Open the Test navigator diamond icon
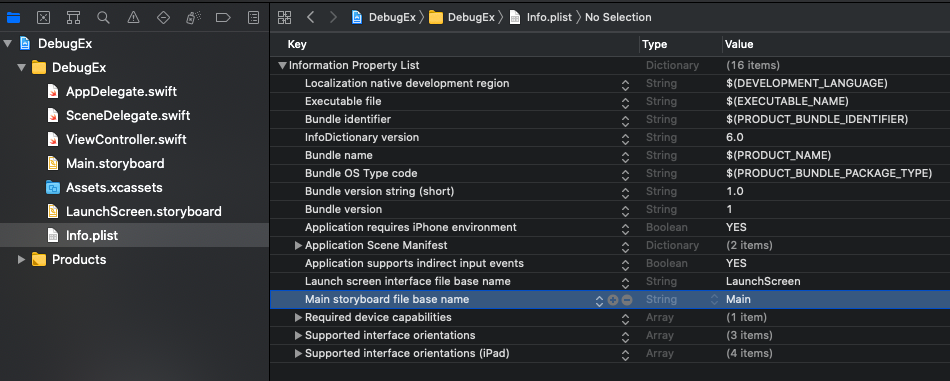This screenshot has height=381, width=950. (x=164, y=18)
